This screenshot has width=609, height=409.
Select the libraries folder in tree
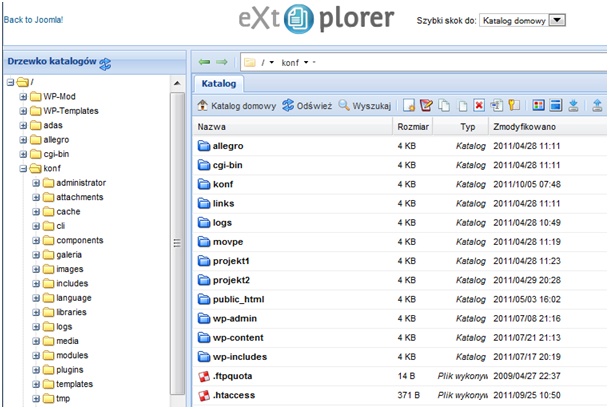(71, 312)
